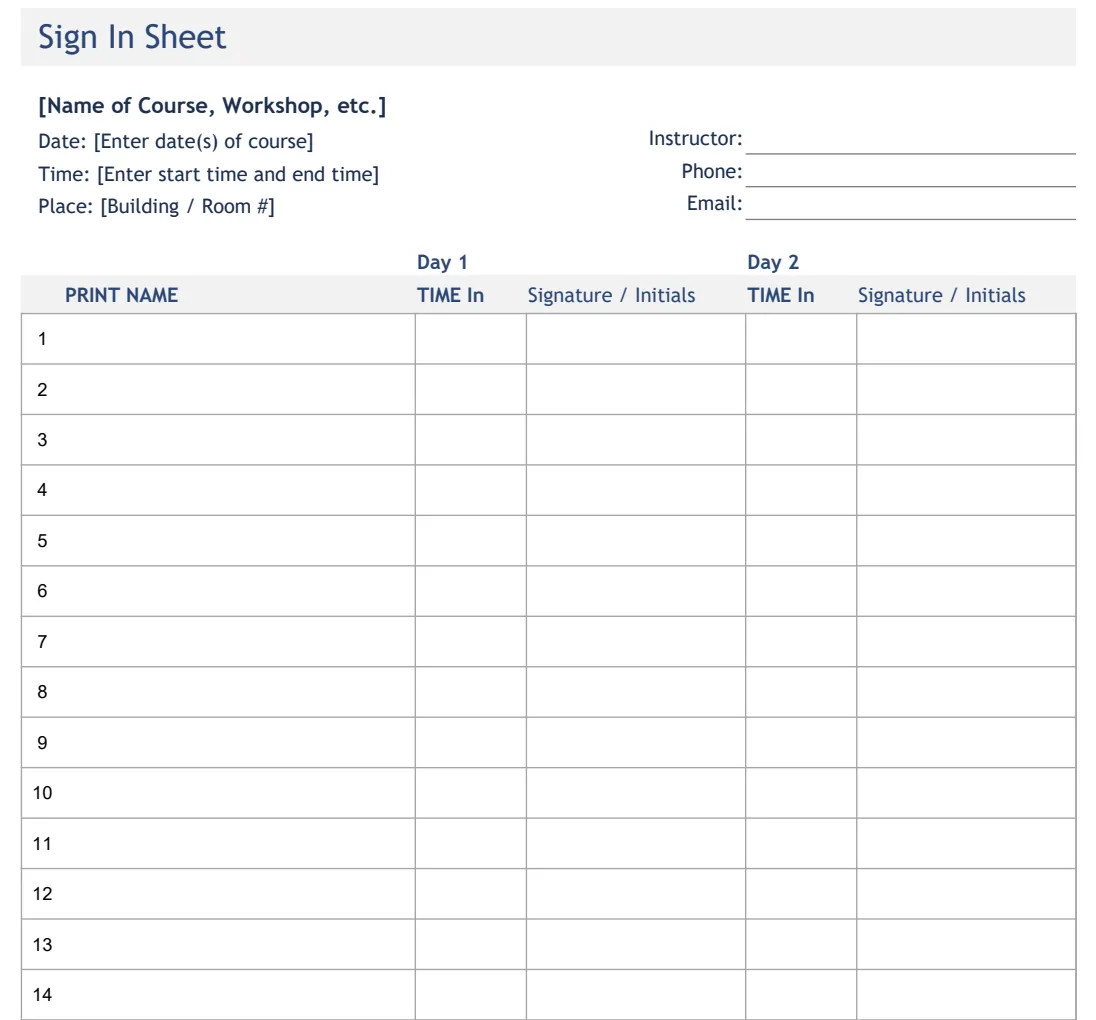
Task: Select the print name cell in row 3
Action: point(218,440)
